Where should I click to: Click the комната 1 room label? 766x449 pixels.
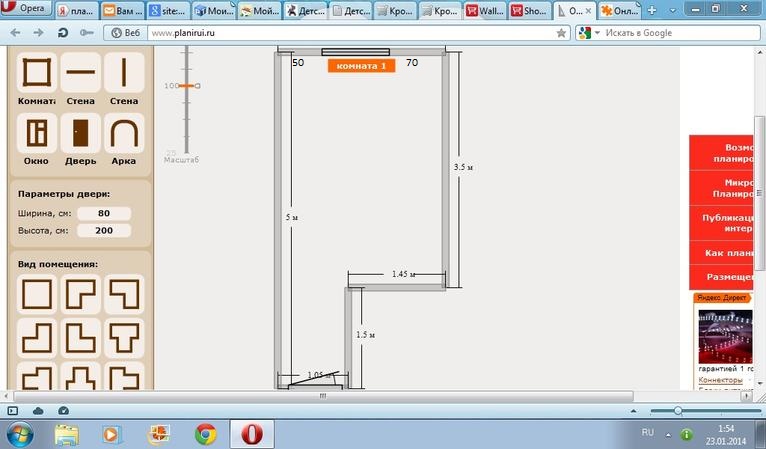(360, 65)
